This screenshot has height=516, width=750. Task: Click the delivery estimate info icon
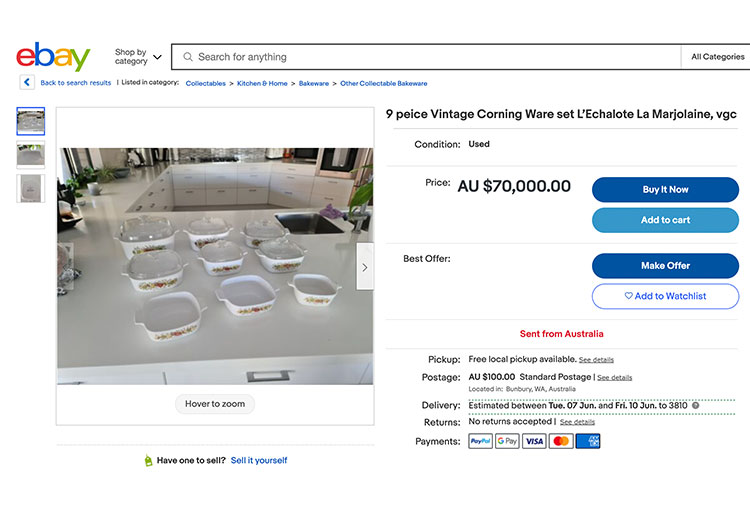[696, 405]
